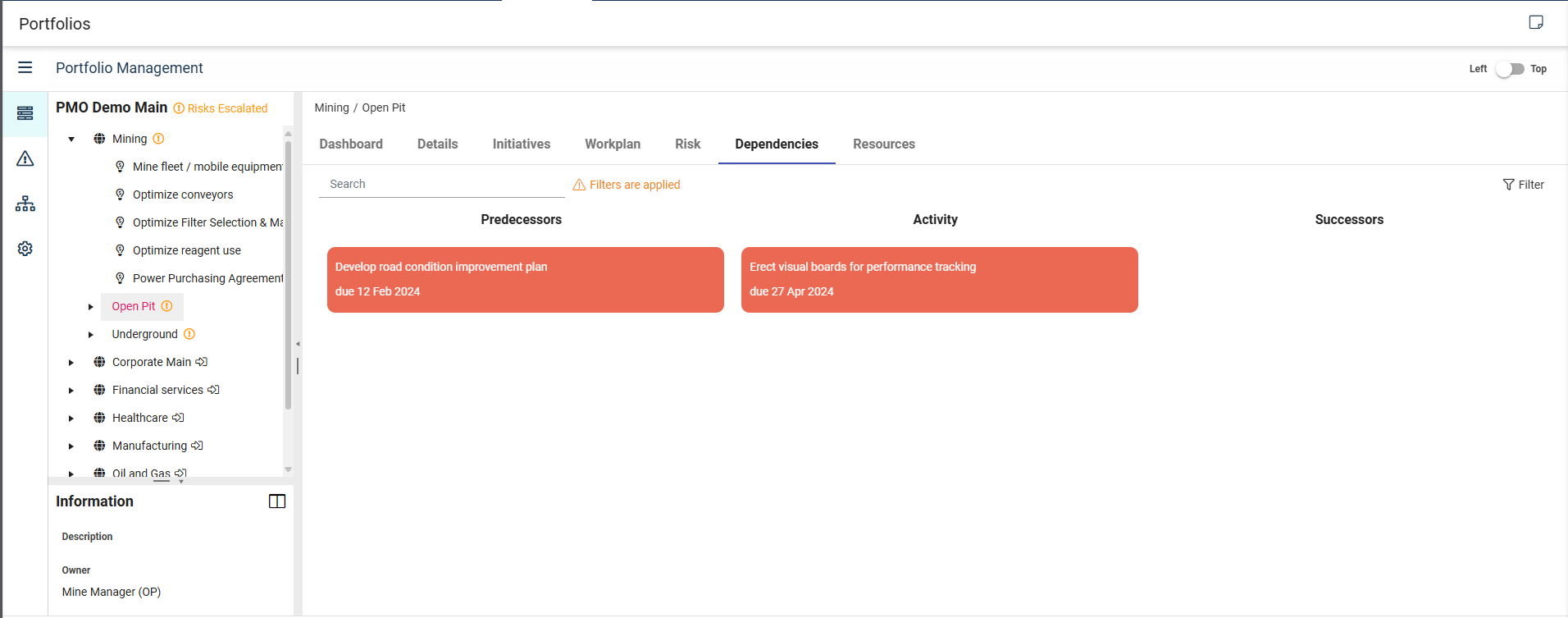Open the Filter button
Screen dimensions: 1568x618
coord(1524,185)
